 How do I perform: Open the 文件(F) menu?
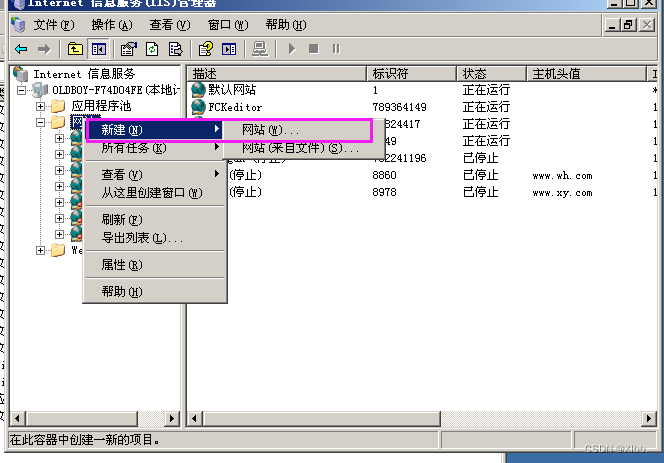click(54, 25)
